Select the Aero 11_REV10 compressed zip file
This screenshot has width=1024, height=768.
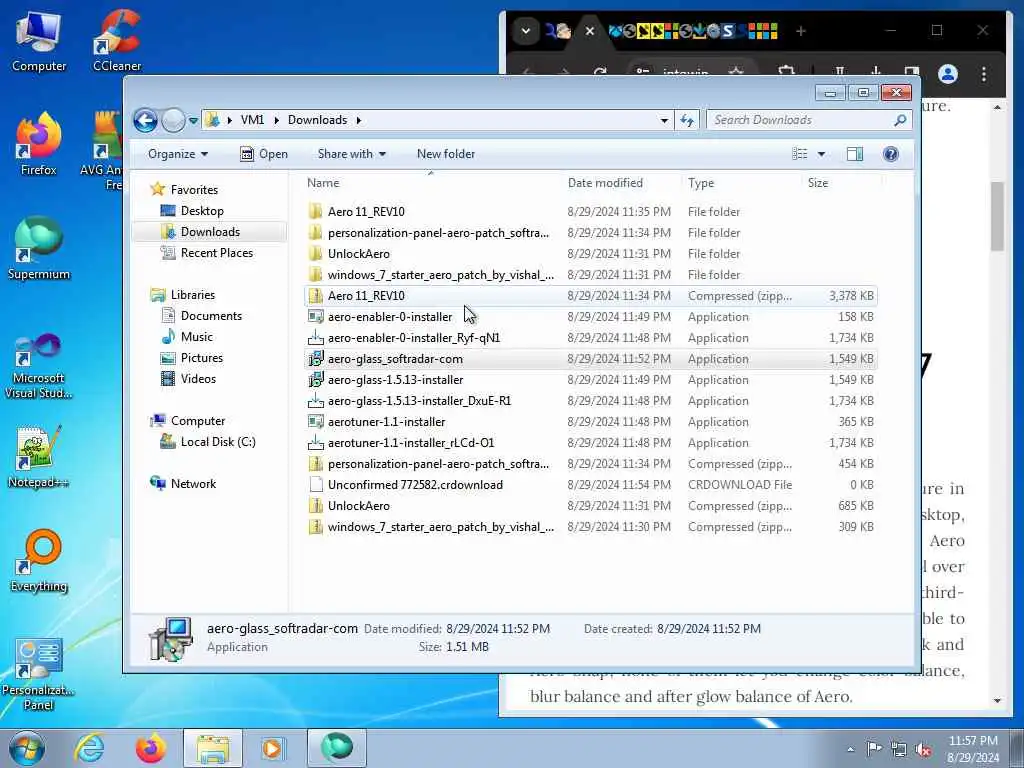point(590,296)
